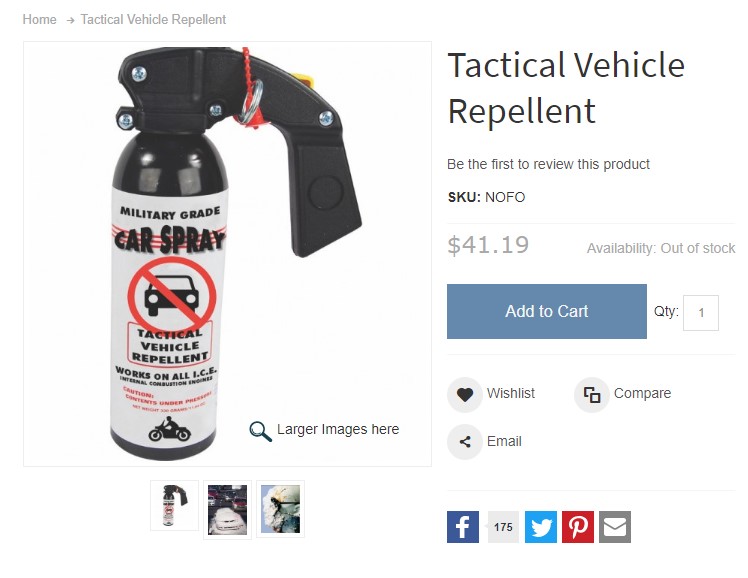
Task: Click Be the first to review link
Action: click(x=548, y=164)
